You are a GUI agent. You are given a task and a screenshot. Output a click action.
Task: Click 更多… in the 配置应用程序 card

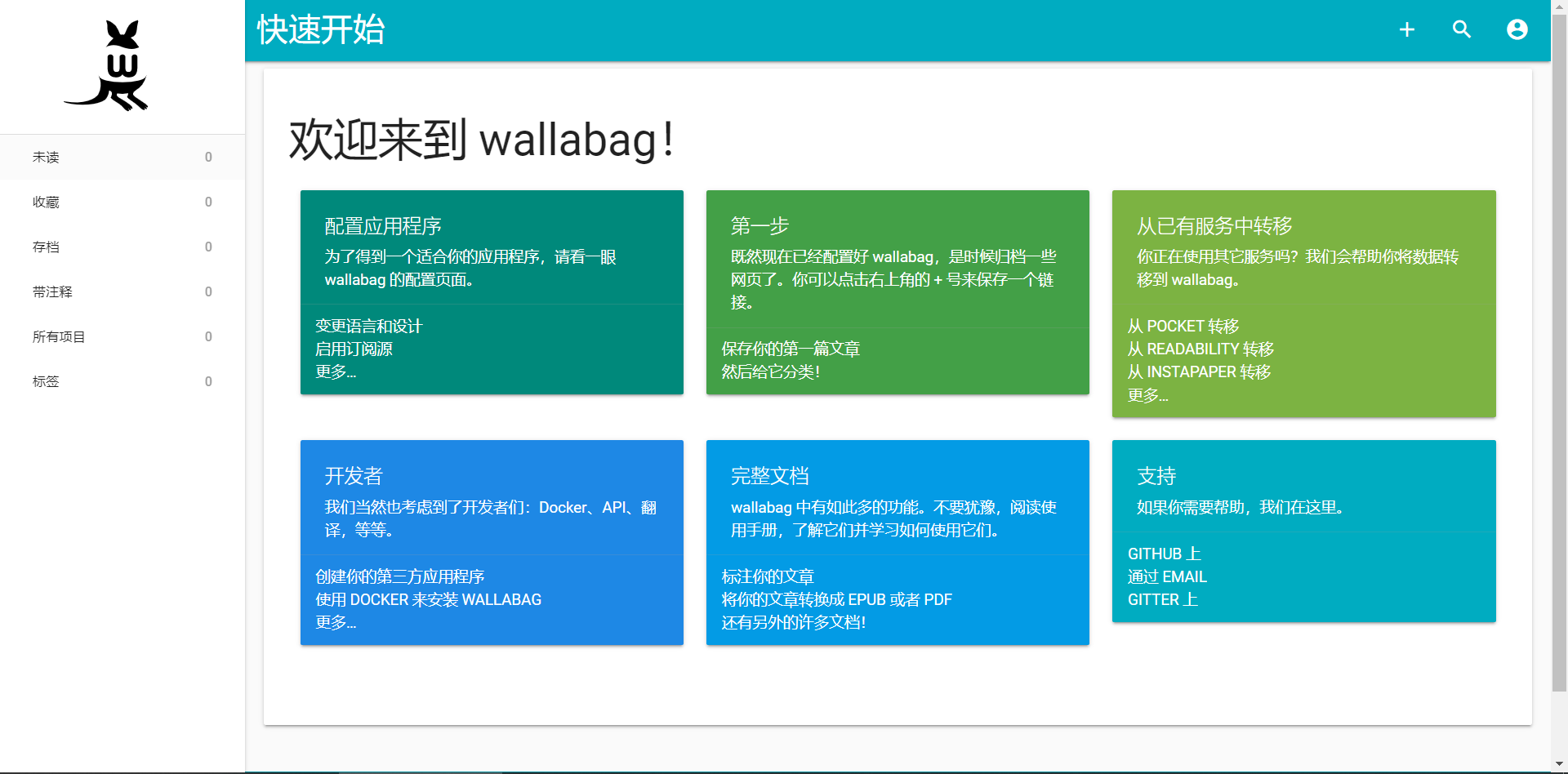click(x=336, y=371)
